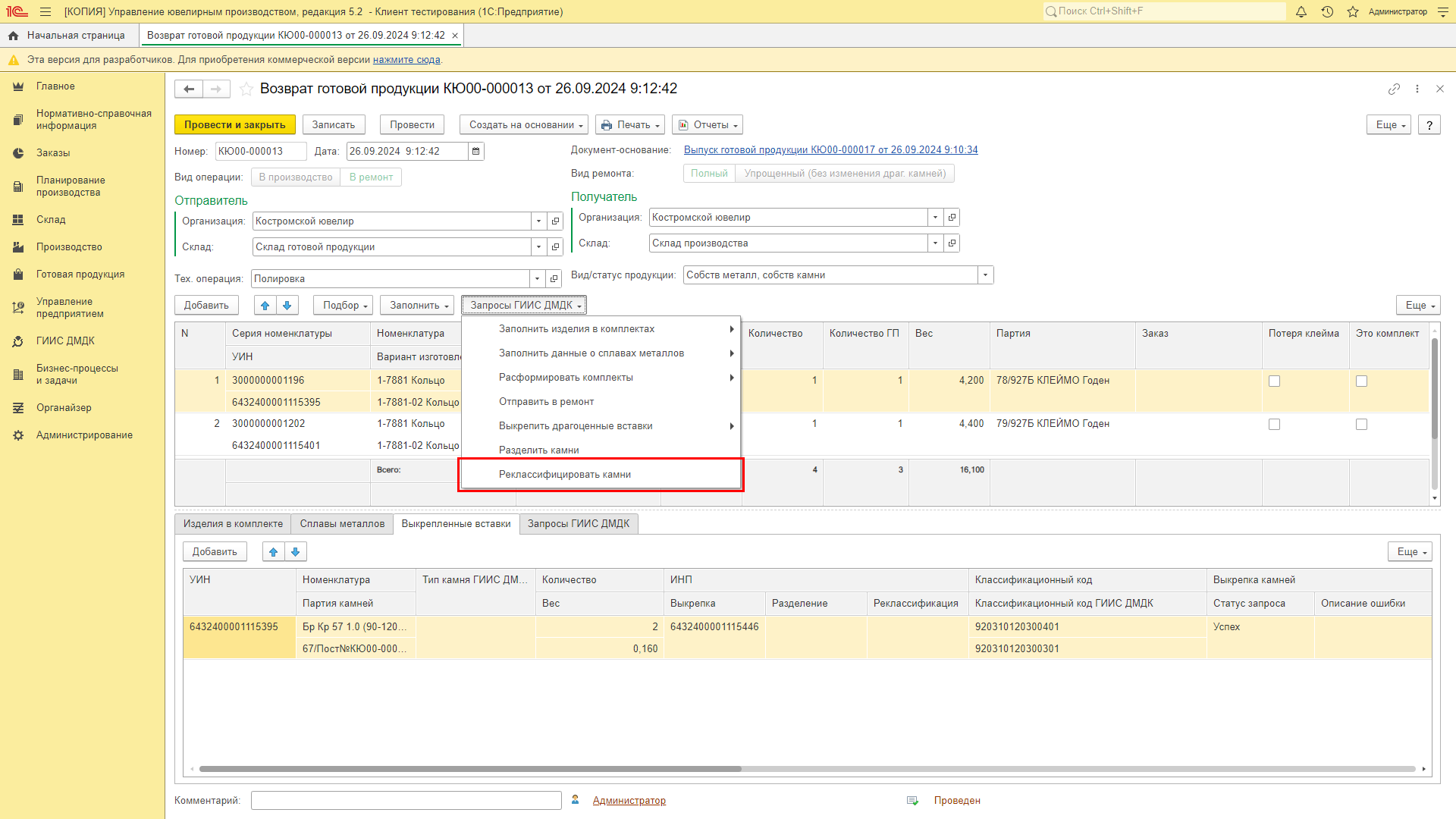Viewport: 1456px width, 819px height.
Task: Go to home page icon tab
Action: (13, 36)
